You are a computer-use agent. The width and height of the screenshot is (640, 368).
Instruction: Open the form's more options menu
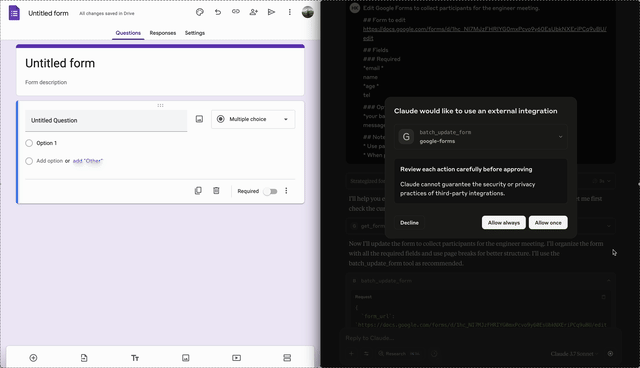coord(290,12)
